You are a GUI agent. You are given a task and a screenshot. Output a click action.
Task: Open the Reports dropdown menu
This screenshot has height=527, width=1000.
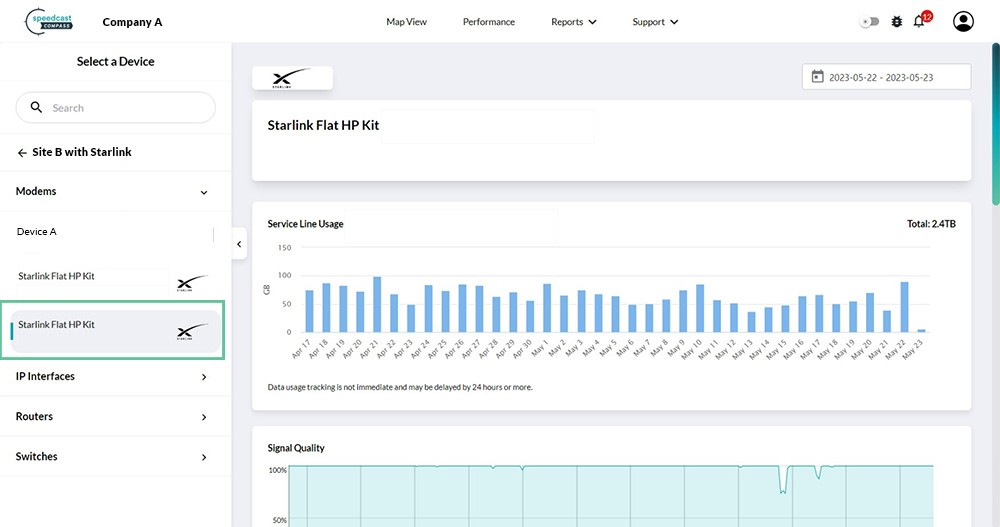tap(573, 22)
